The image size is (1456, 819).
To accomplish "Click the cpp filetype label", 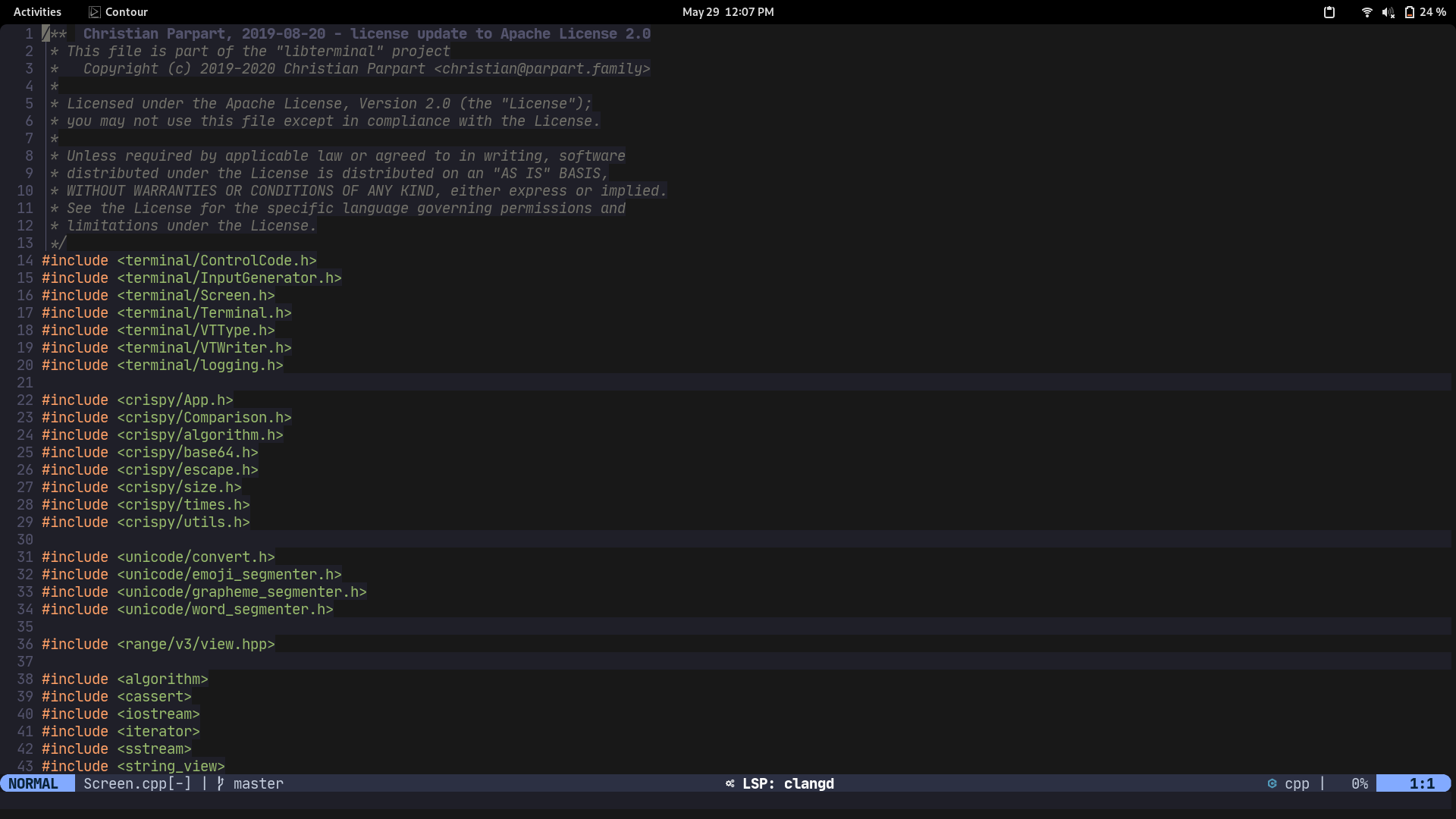I will (1298, 783).
